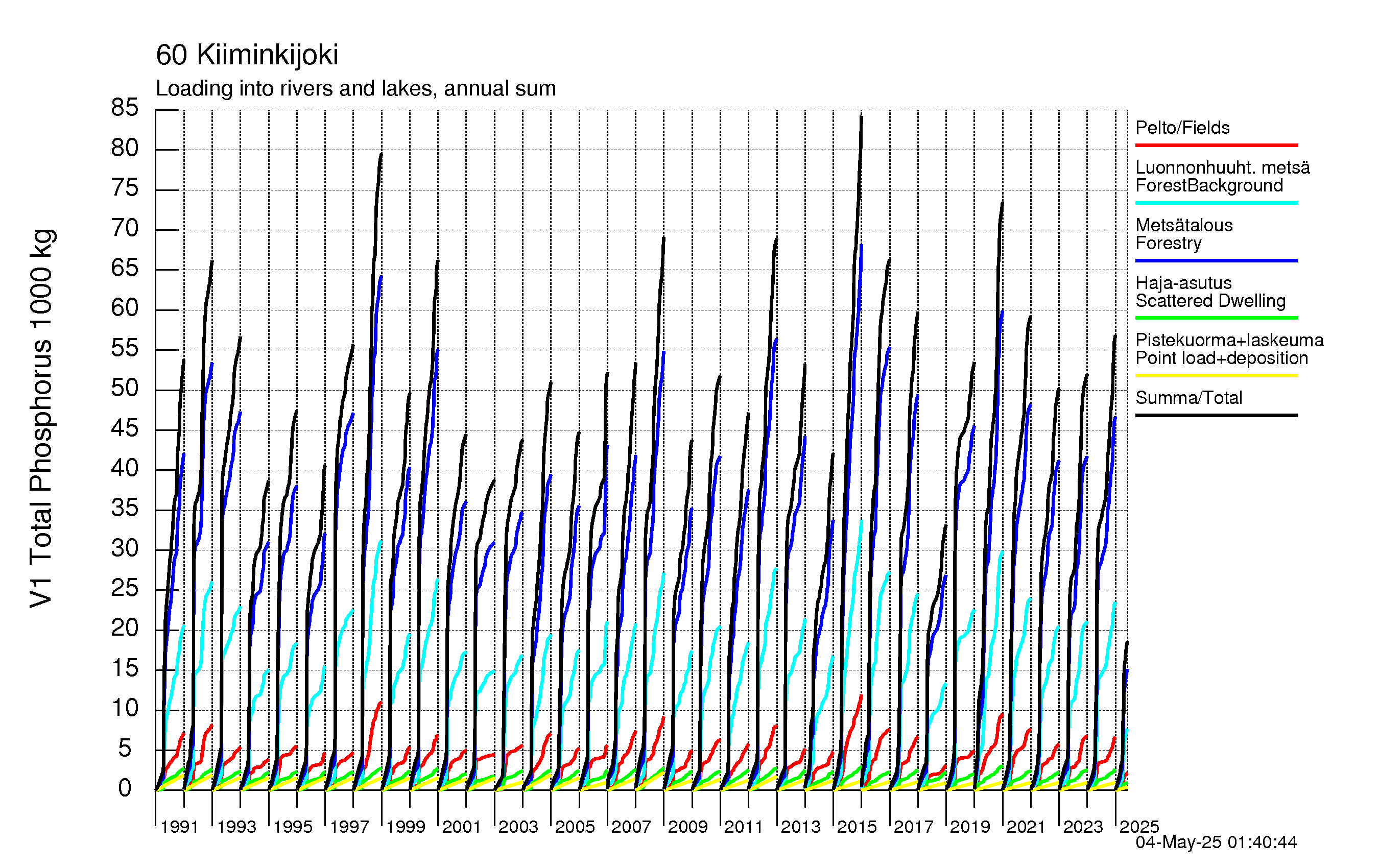Click the y-axis value 55
The height and width of the screenshot is (868, 1379).
pyautogui.click(x=125, y=348)
